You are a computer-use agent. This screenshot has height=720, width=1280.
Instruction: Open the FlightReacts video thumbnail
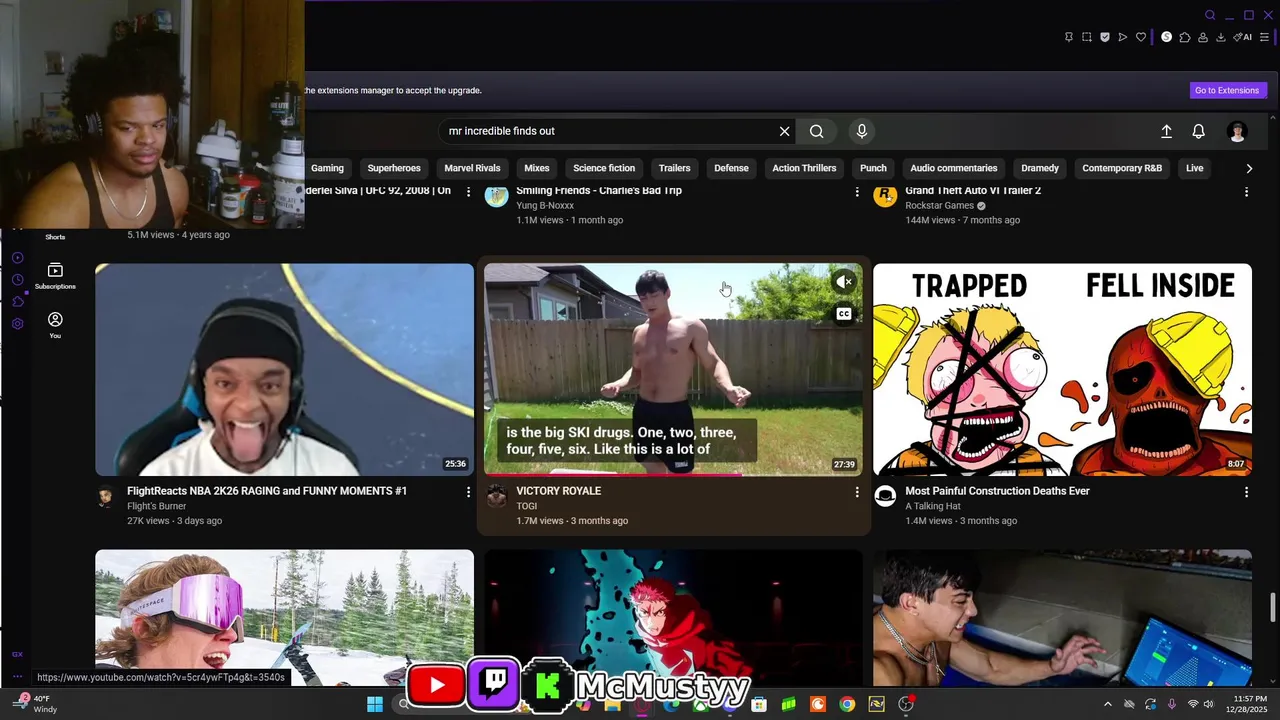point(285,370)
